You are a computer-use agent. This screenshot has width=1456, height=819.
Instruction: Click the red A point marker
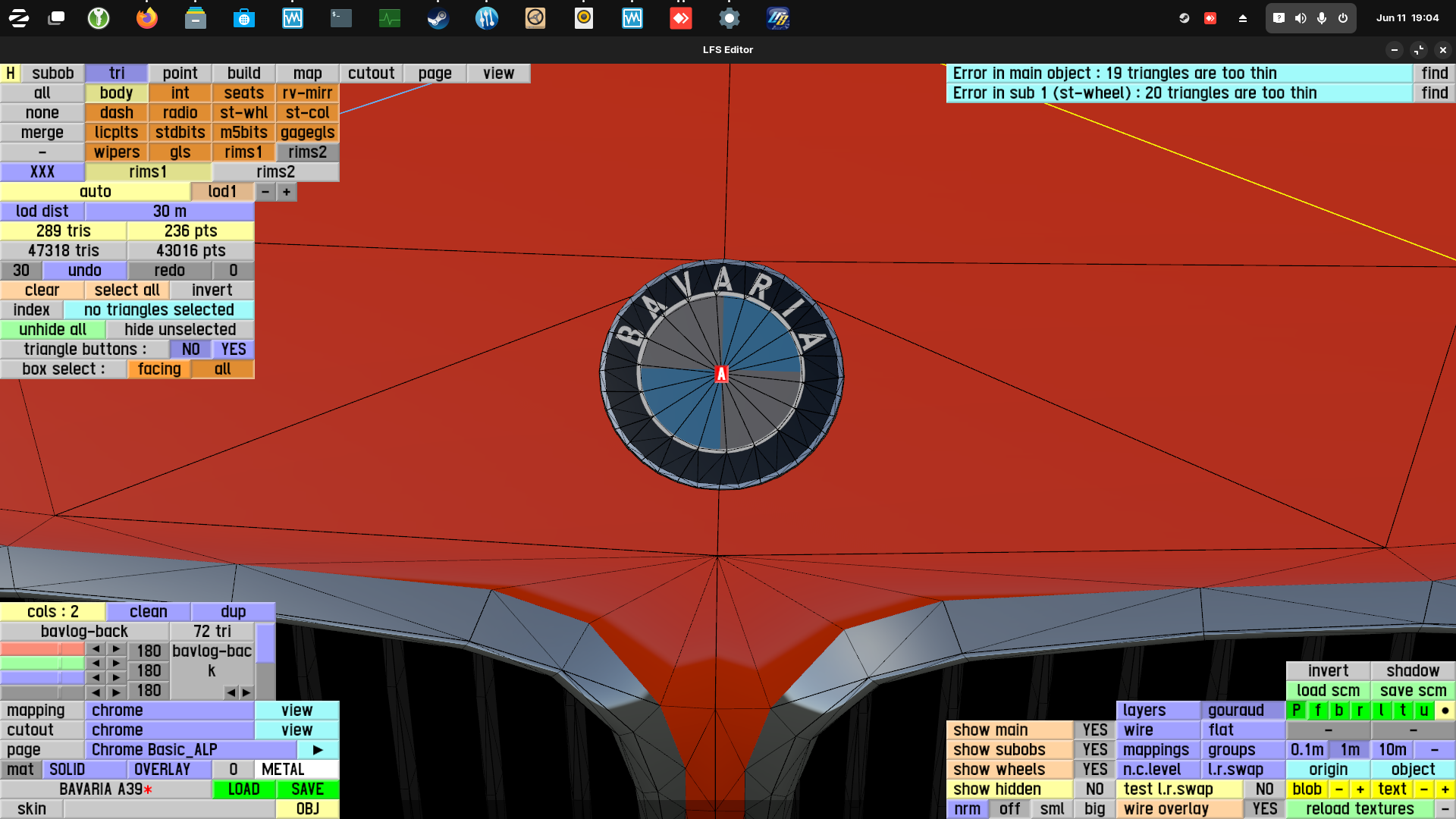[x=721, y=374]
